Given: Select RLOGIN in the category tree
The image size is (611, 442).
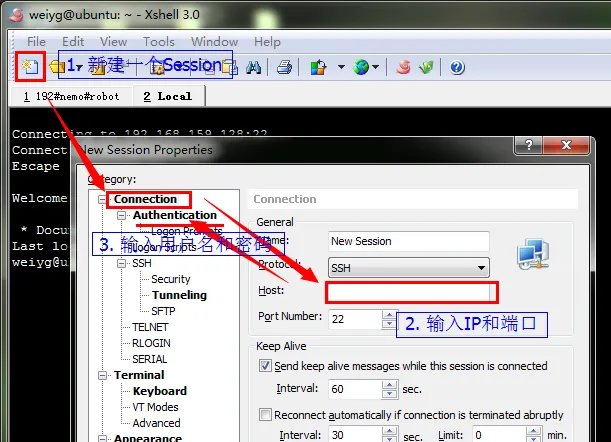Looking at the screenshot, I should tap(151, 343).
